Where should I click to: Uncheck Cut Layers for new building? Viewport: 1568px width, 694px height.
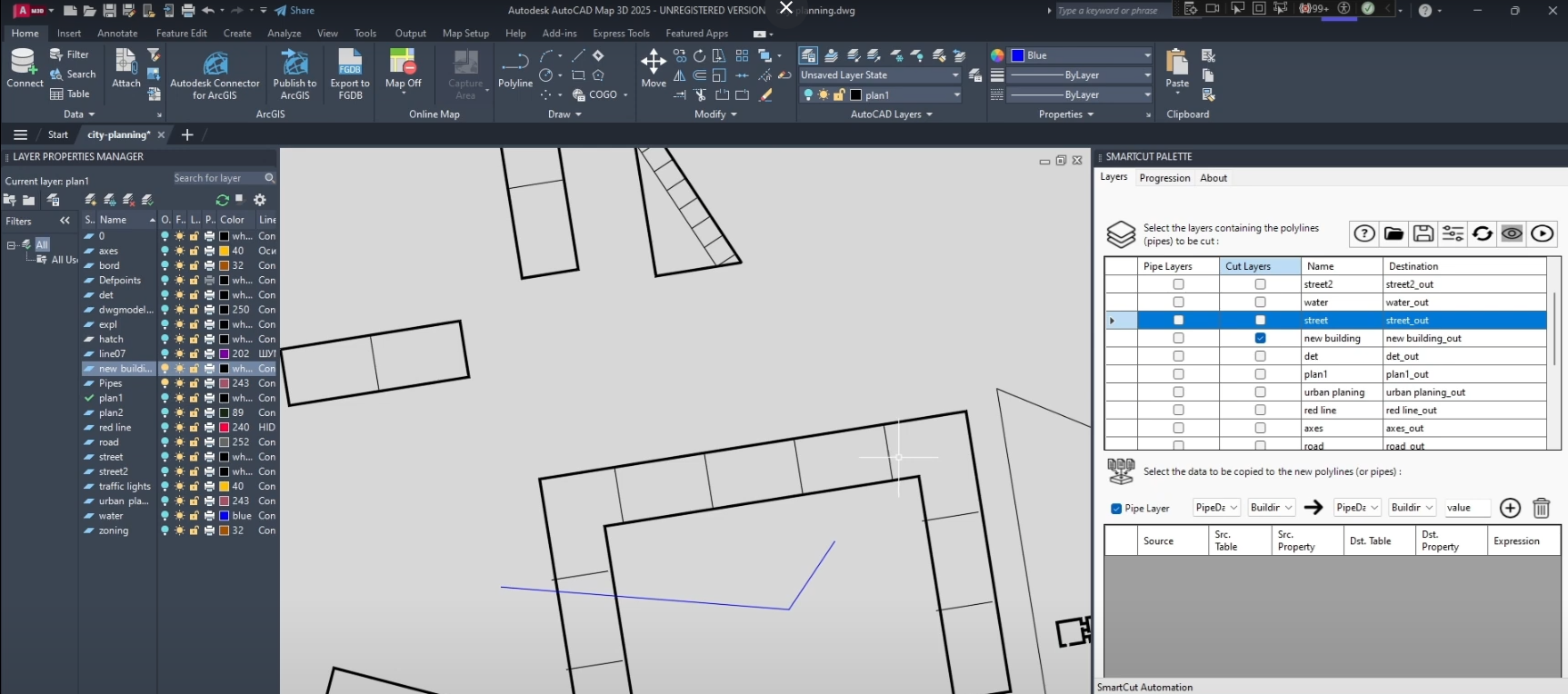1260,338
